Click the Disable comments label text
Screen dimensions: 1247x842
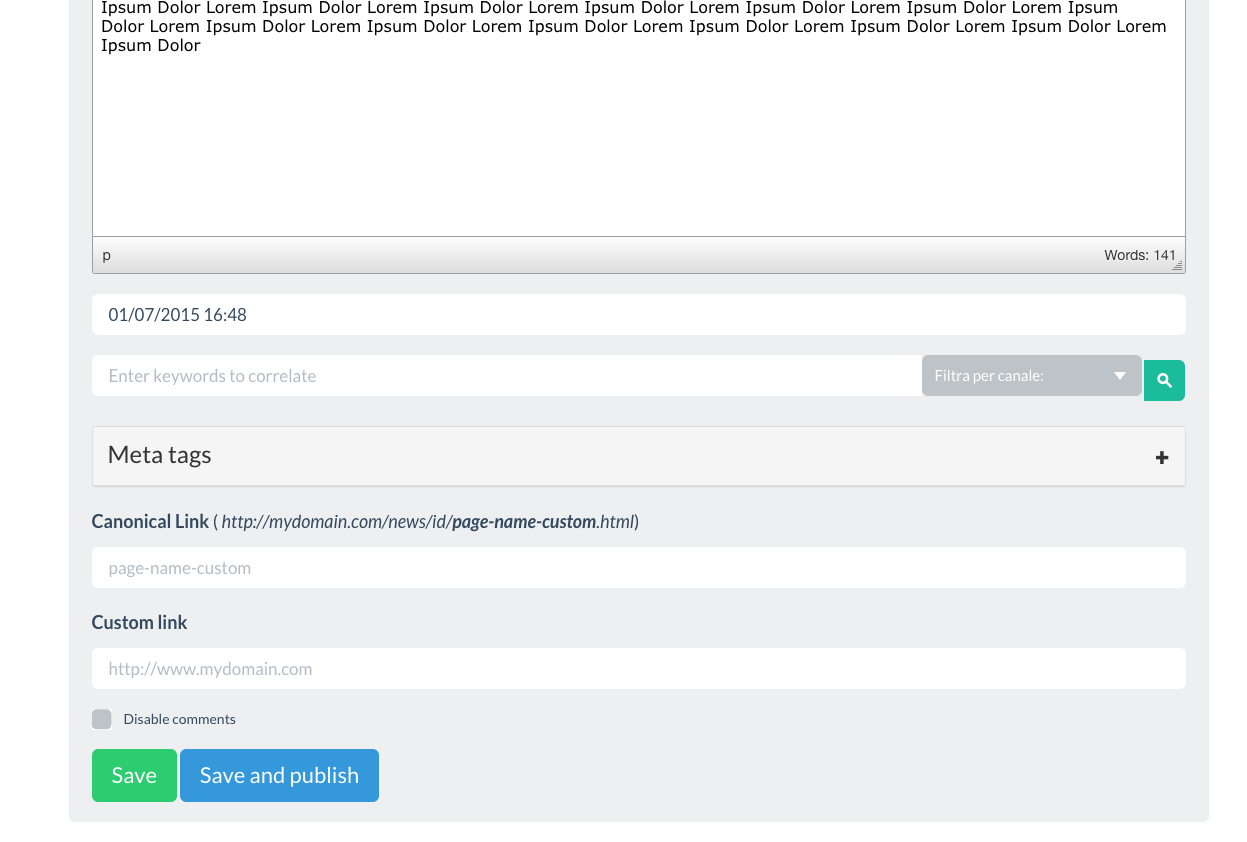click(180, 719)
